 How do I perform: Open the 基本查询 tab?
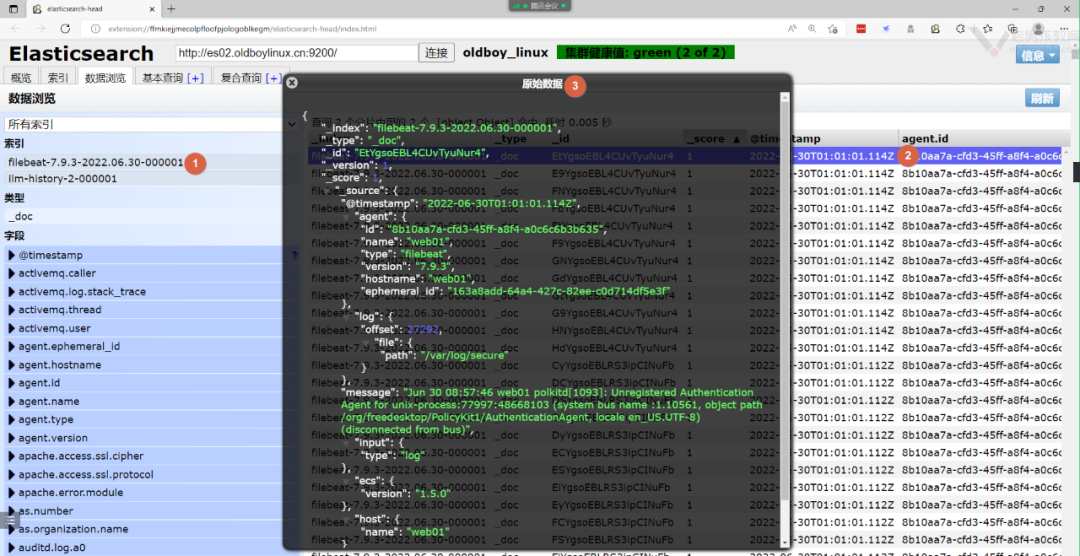pos(163,78)
